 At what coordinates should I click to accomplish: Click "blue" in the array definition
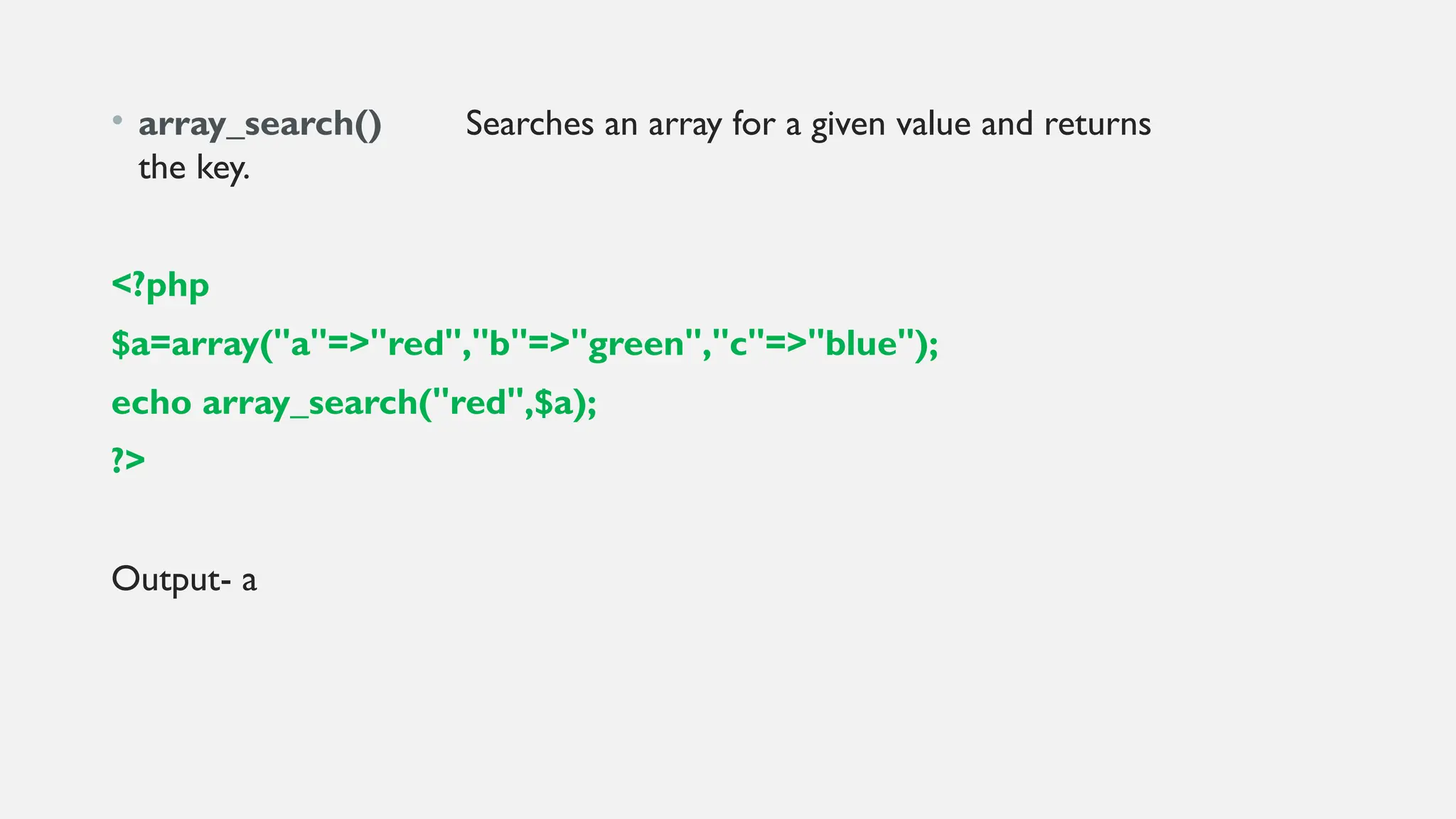[x=860, y=344]
